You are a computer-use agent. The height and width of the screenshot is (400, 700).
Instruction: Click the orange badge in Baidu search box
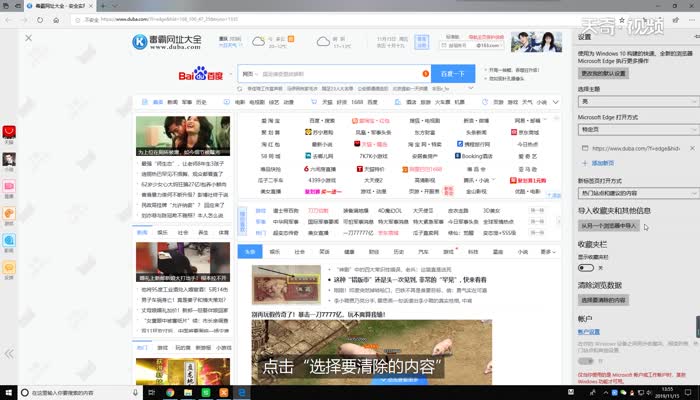click(425, 74)
